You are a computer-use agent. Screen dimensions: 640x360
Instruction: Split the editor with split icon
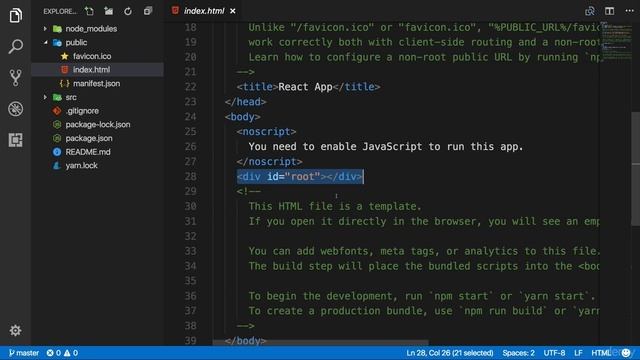coord(609,11)
